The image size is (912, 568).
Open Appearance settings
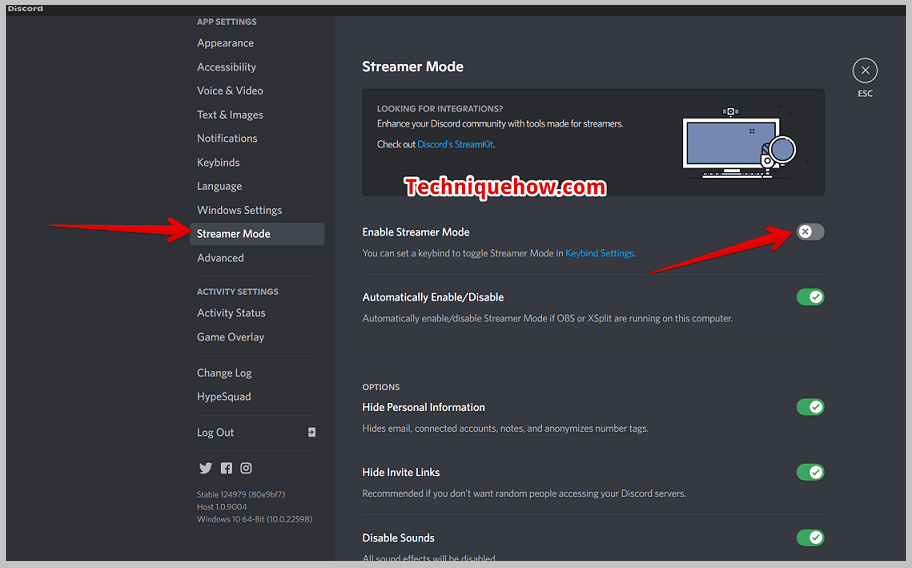[225, 43]
